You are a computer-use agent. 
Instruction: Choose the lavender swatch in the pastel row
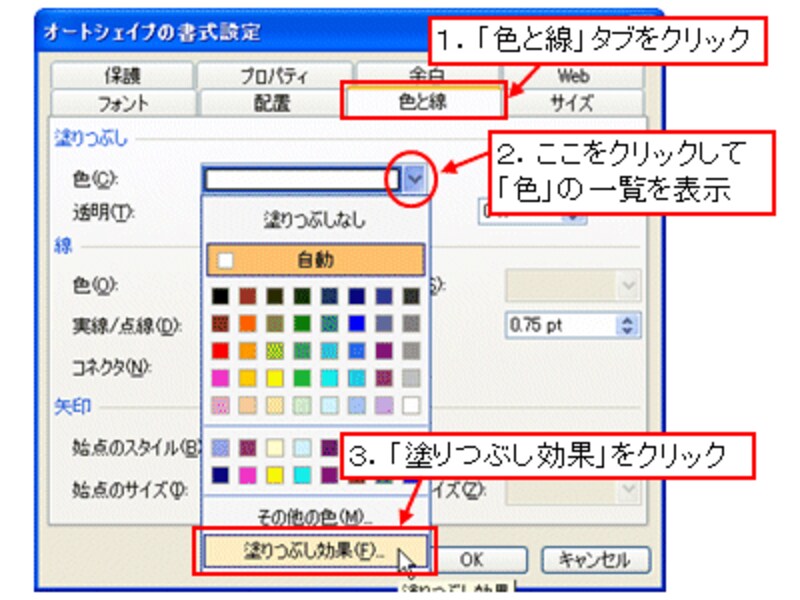tap(384, 406)
